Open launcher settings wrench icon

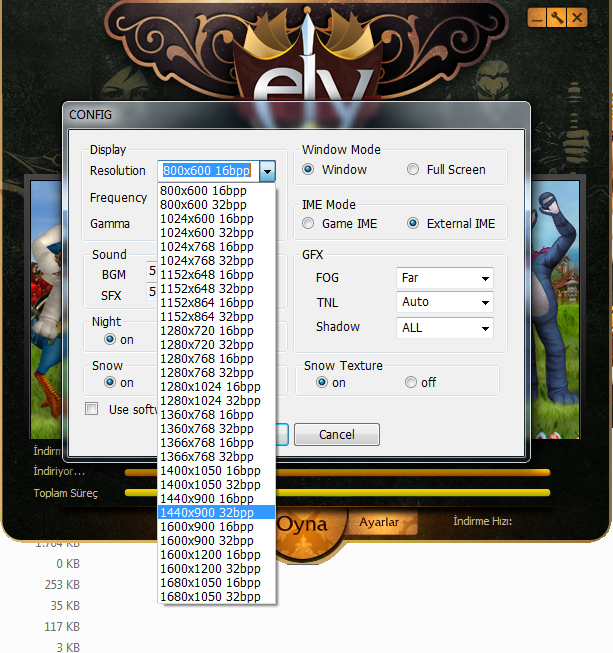557,18
